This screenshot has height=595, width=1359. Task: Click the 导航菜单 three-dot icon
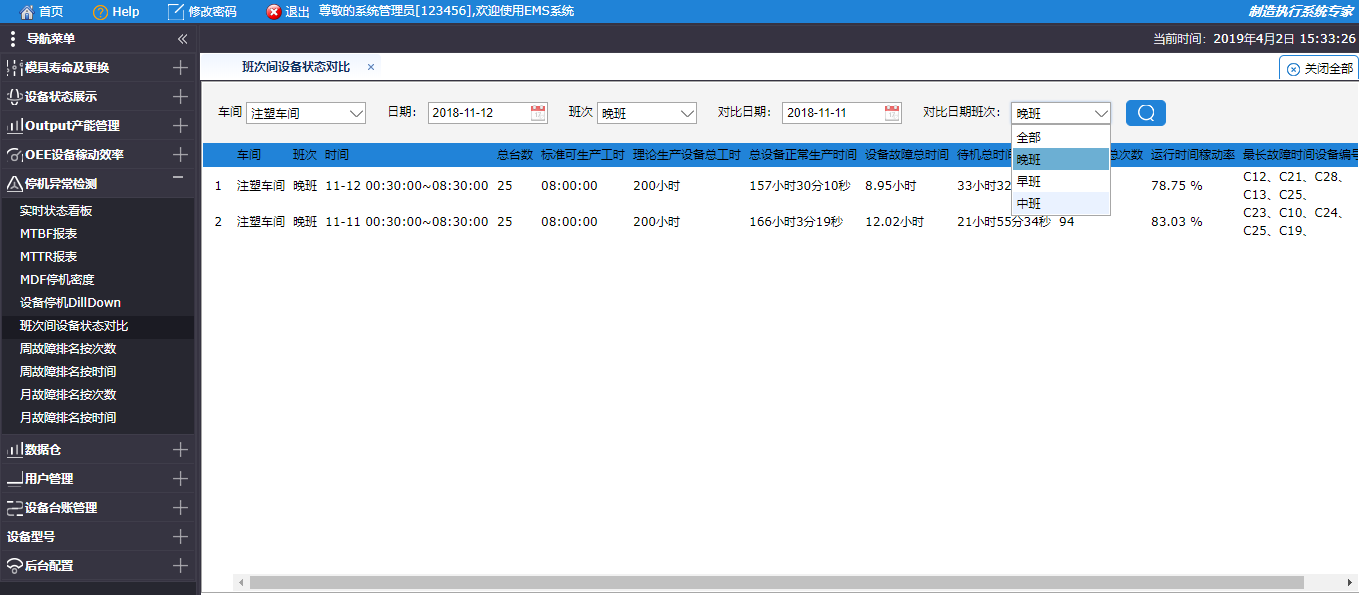click(12, 39)
